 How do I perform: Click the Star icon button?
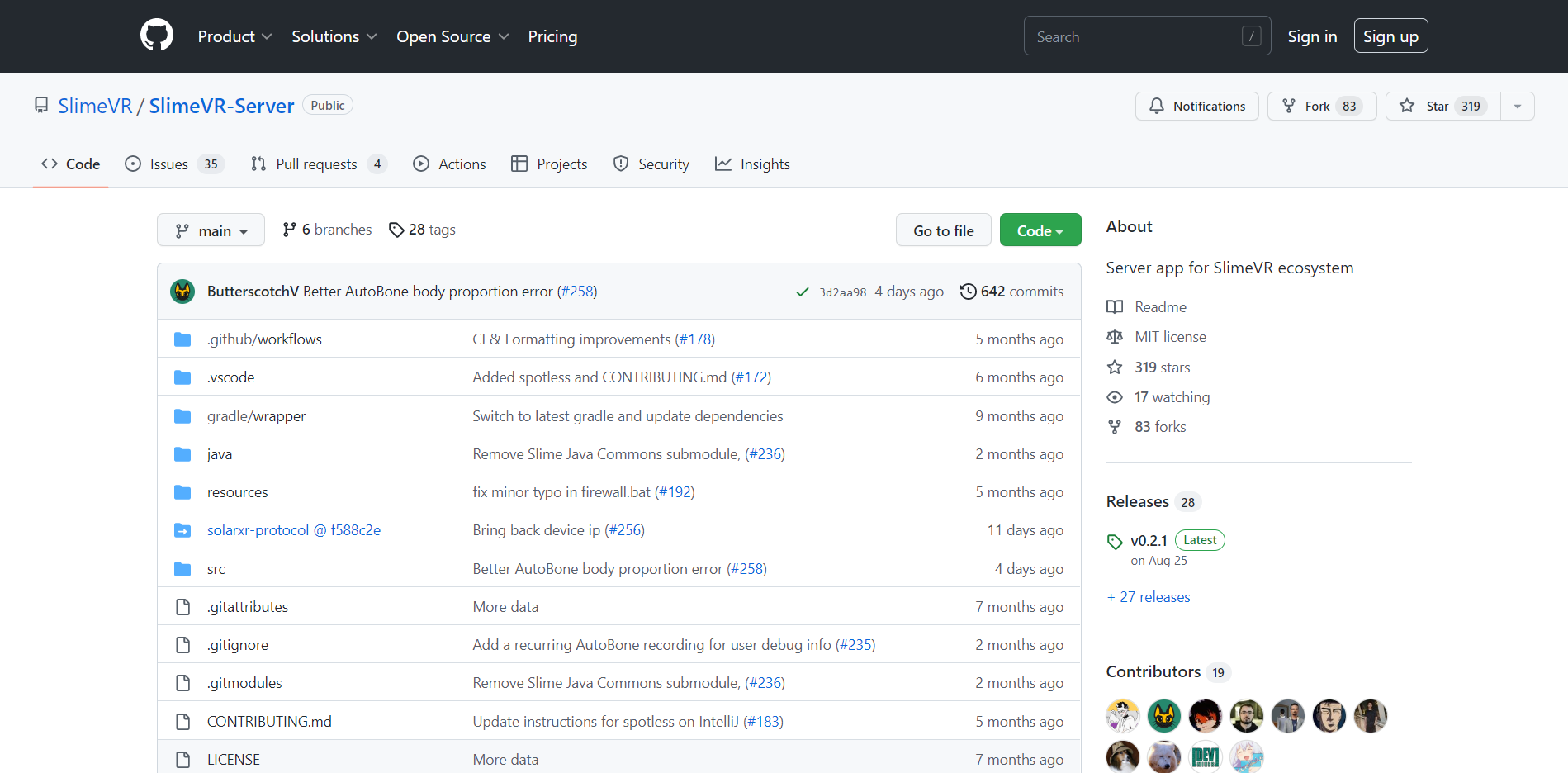(x=1407, y=106)
